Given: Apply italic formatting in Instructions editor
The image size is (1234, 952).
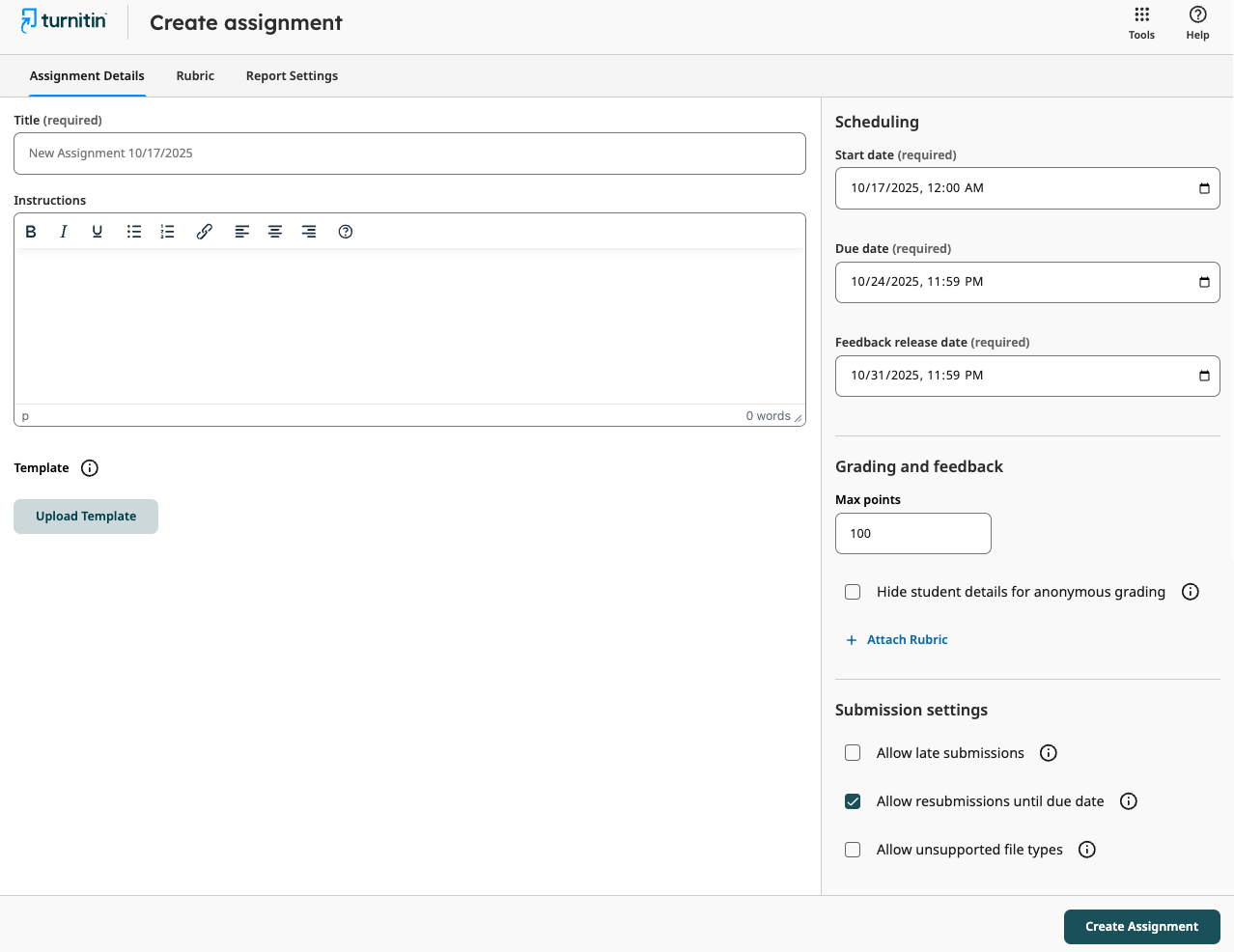Looking at the screenshot, I should coord(63,231).
